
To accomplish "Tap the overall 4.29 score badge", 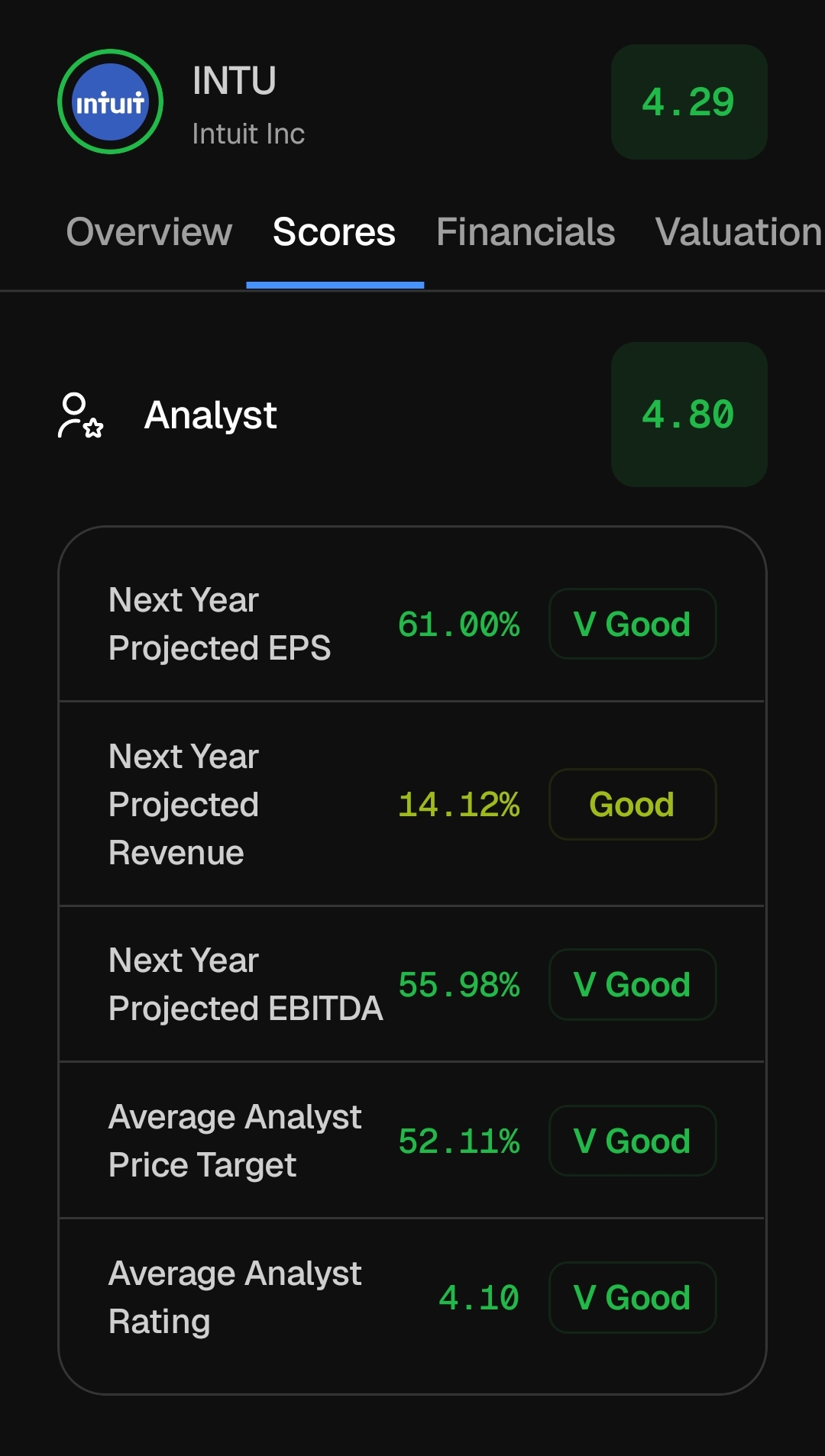I will [x=689, y=102].
